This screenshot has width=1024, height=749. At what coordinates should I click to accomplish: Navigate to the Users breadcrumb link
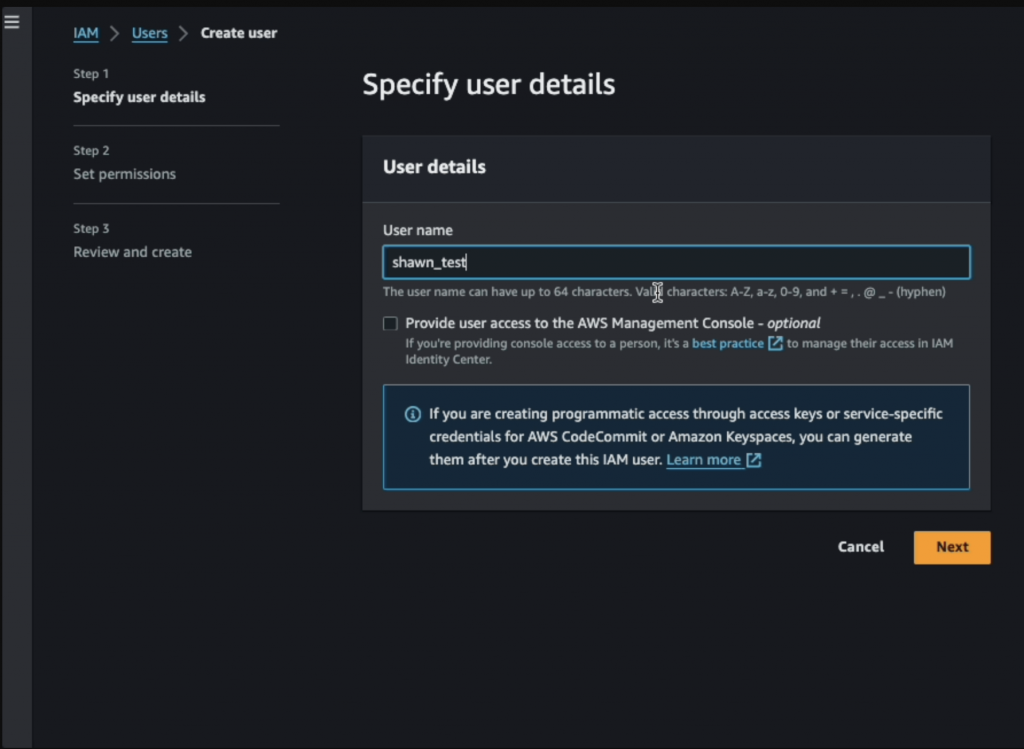(x=150, y=33)
